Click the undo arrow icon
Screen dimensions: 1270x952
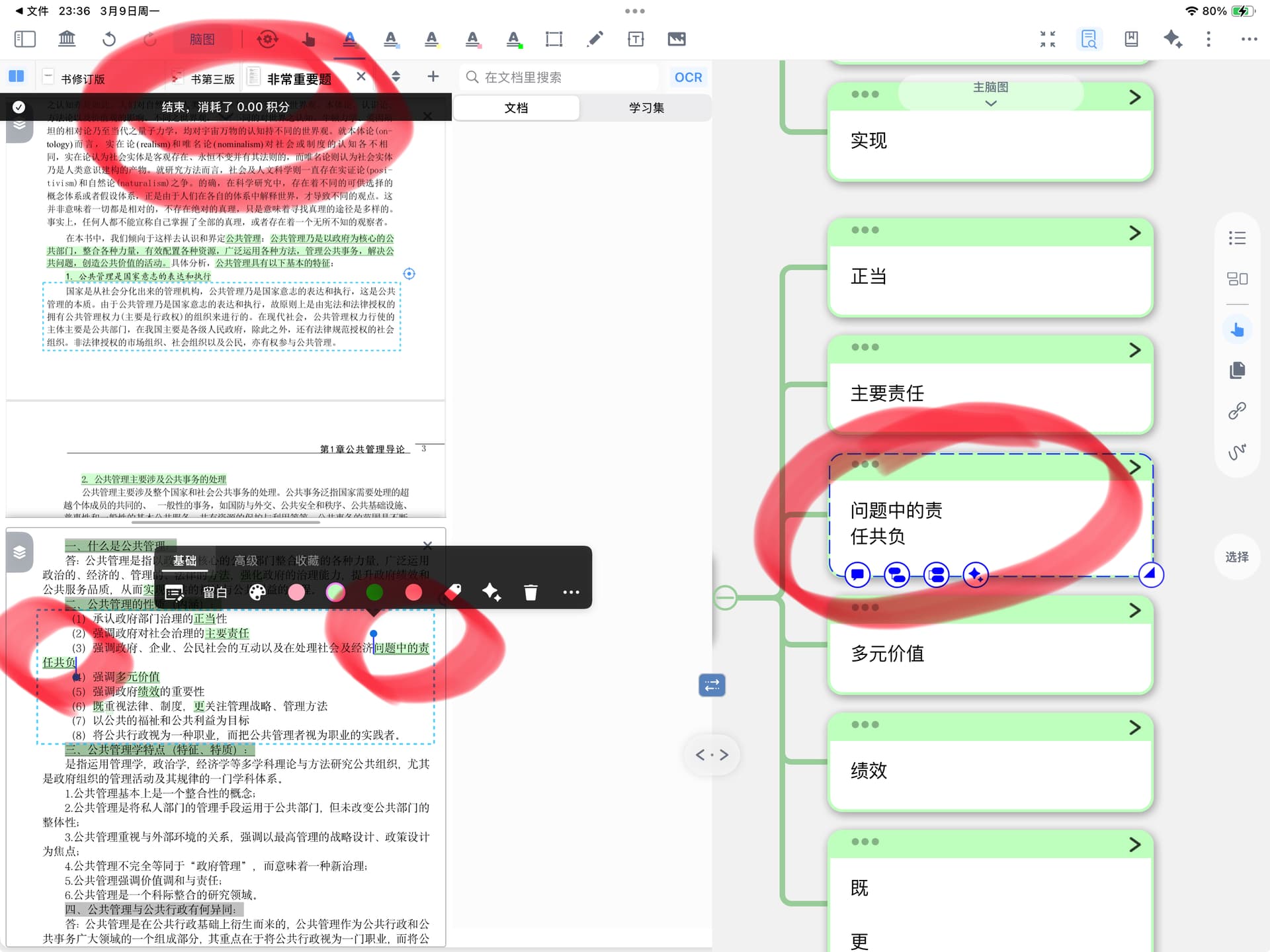pos(109,39)
